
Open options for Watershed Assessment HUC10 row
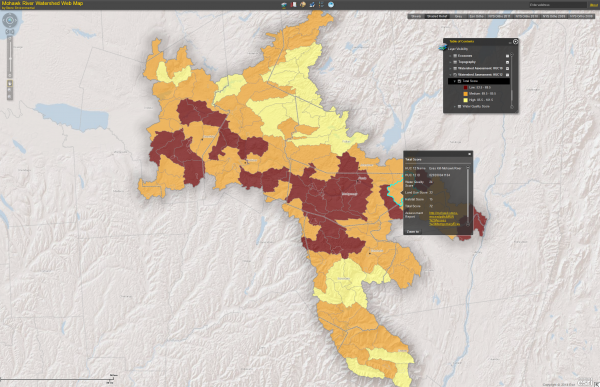pyautogui.click(x=507, y=68)
